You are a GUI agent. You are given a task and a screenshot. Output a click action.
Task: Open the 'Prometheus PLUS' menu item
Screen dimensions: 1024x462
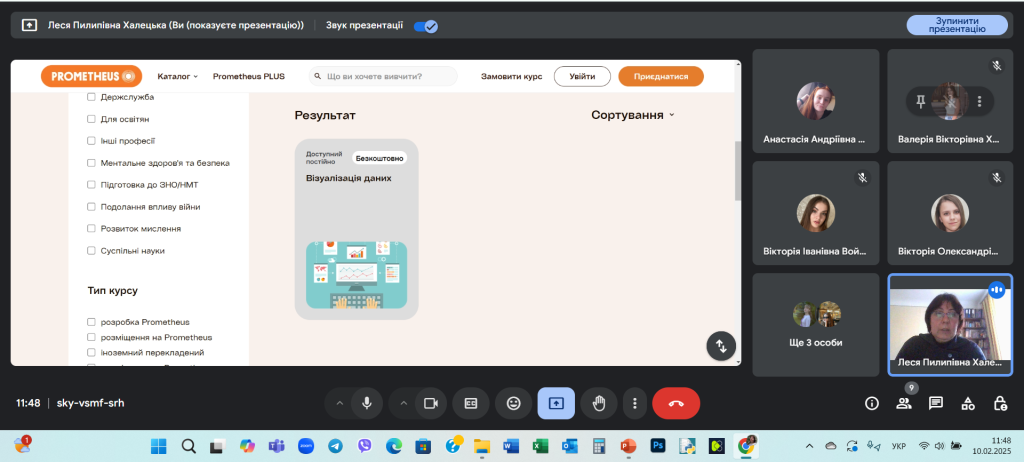(x=249, y=76)
